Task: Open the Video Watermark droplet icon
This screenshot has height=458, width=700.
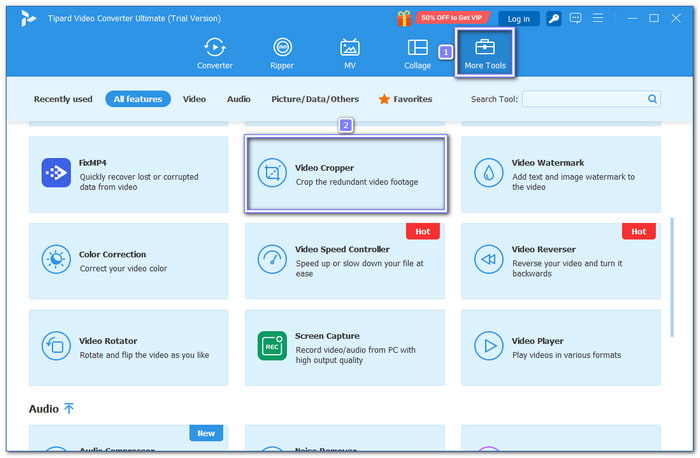Action: (x=488, y=173)
